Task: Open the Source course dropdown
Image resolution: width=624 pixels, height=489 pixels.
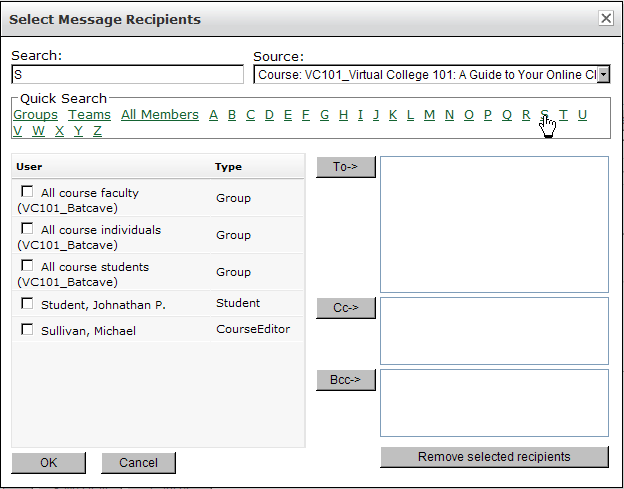Action: point(603,75)
